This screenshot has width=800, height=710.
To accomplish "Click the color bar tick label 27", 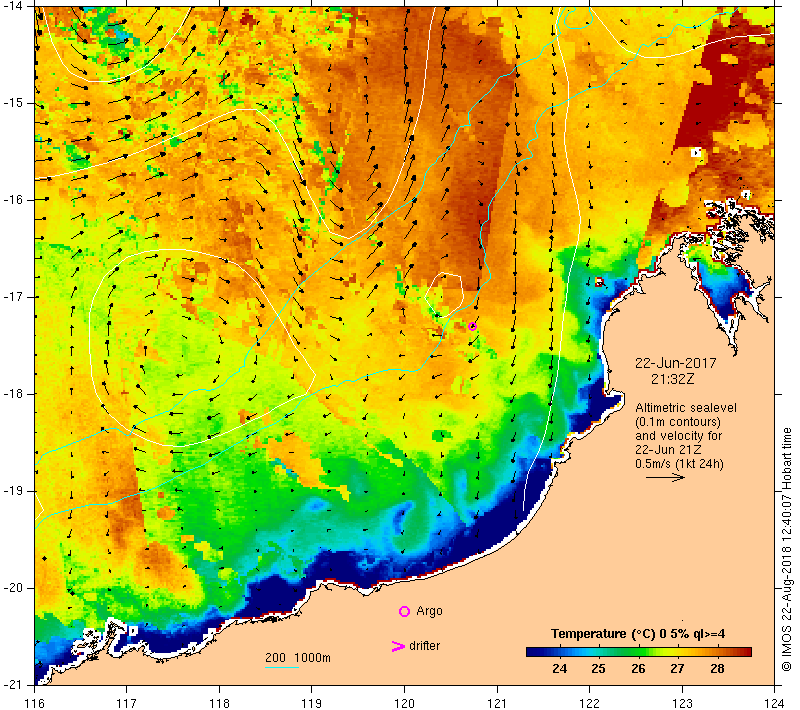I will point(678,668).
